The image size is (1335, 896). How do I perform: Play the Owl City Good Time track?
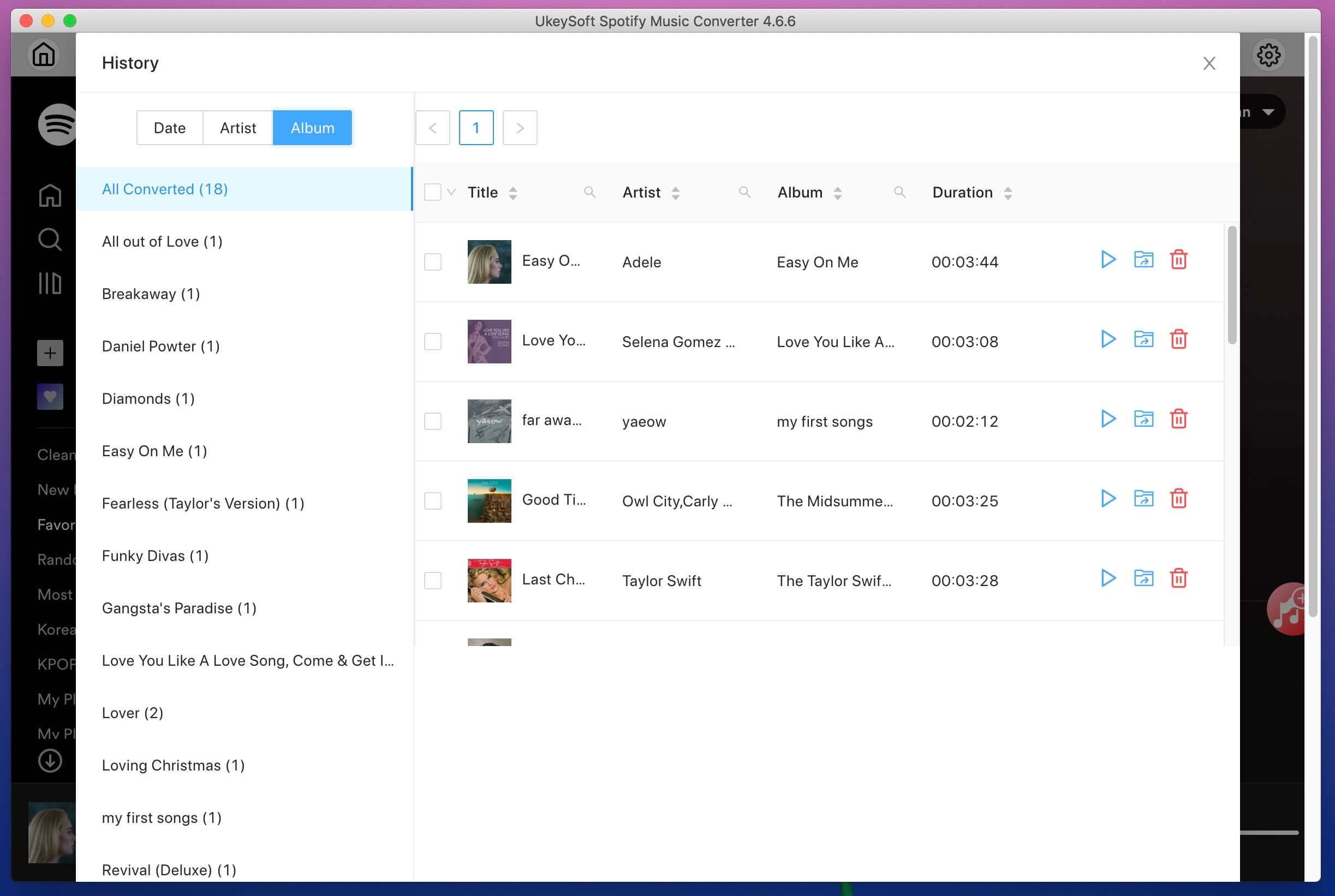click(x=1108, y=498)
